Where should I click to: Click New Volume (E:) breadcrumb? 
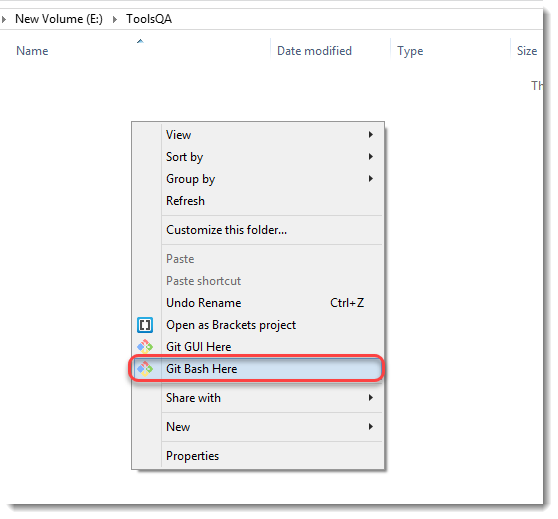[x=59, y=19]
